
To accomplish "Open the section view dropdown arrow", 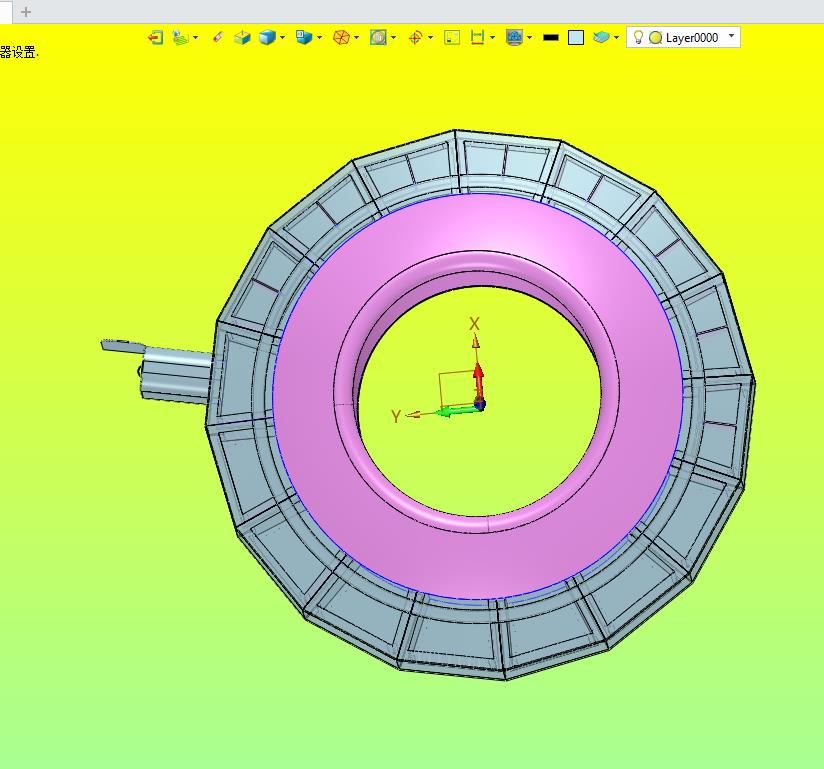I will tap(394, 38).
